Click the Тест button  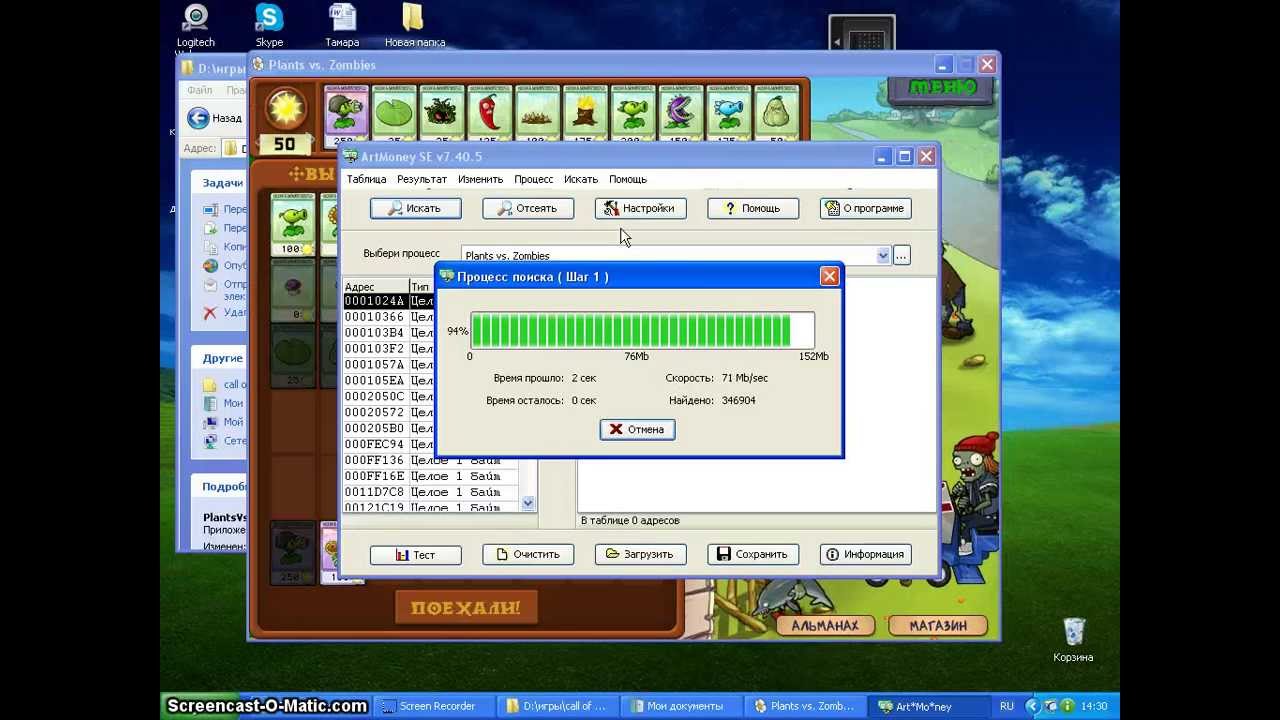point(415,554)
